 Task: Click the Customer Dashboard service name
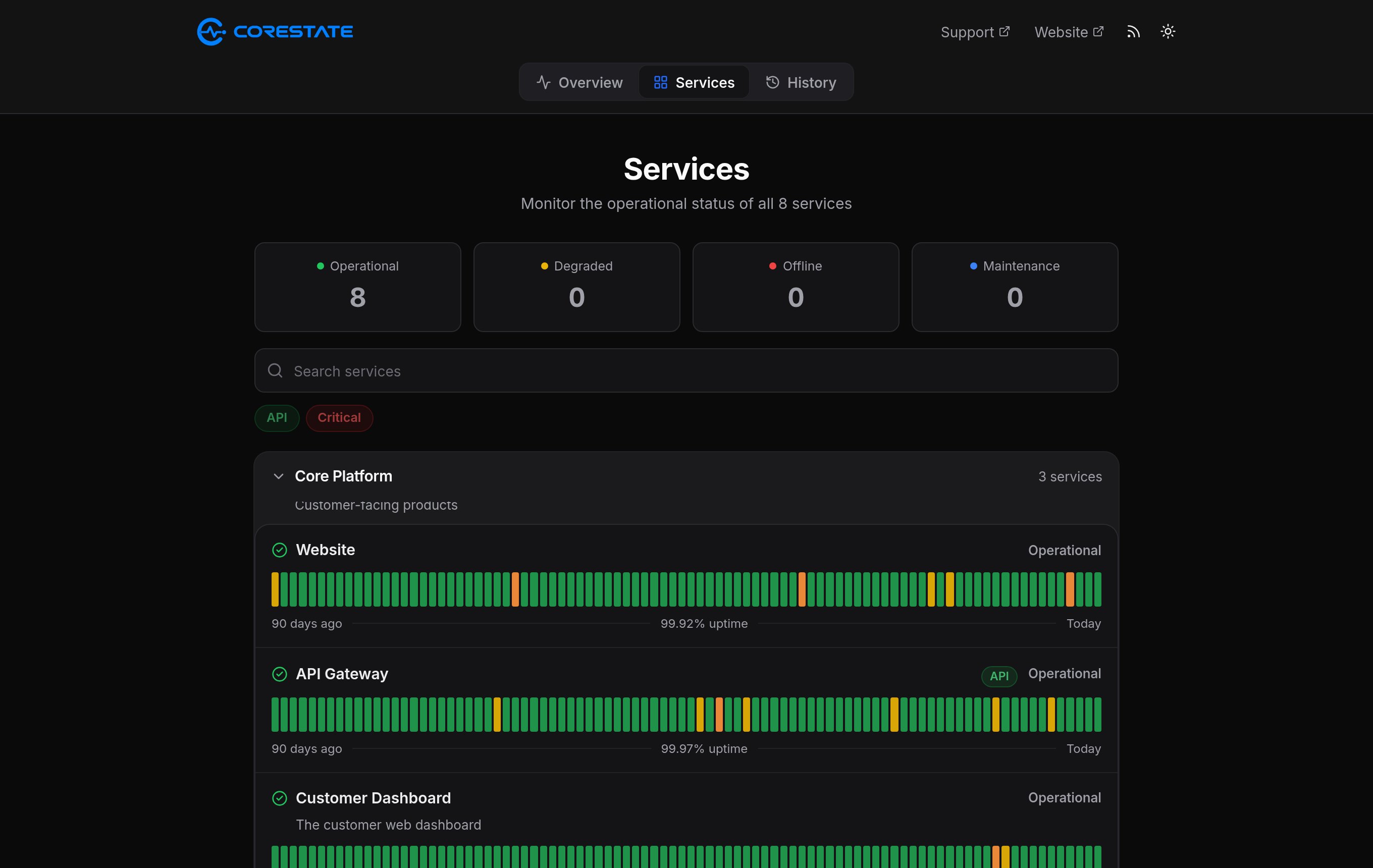click(x=374, y=798)
